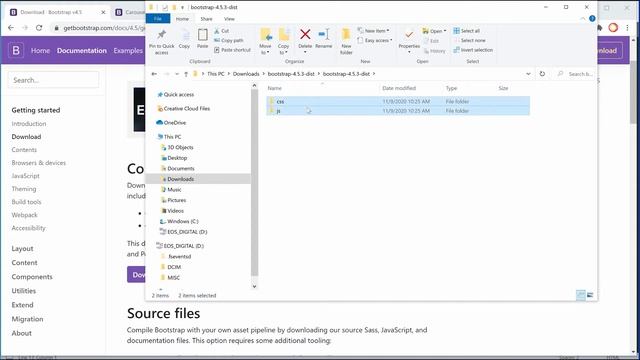
Task: Select Documents in navigation pane
Action: tap(178, 169)
